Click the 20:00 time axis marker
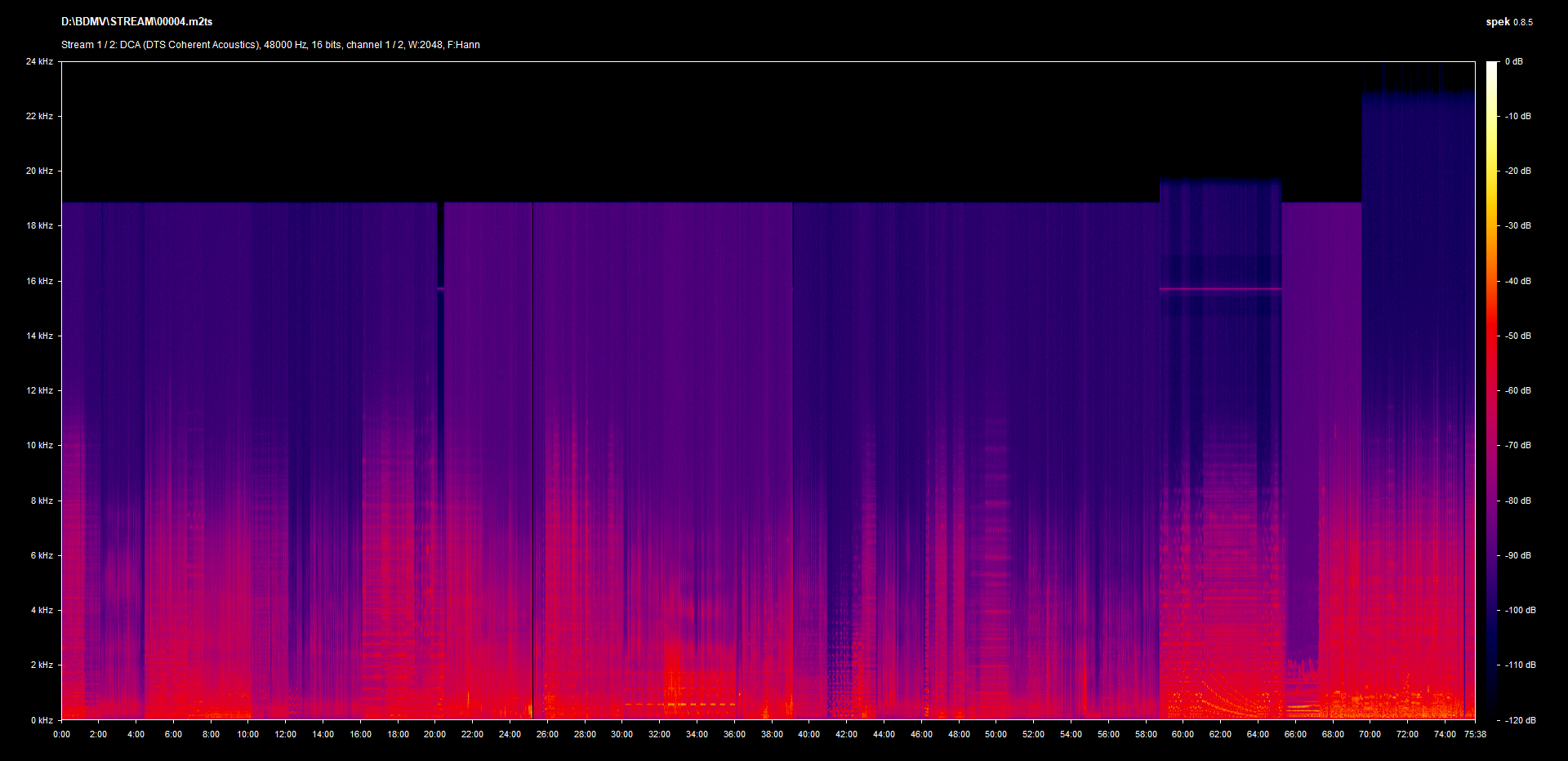 click(x=434, y=734)
